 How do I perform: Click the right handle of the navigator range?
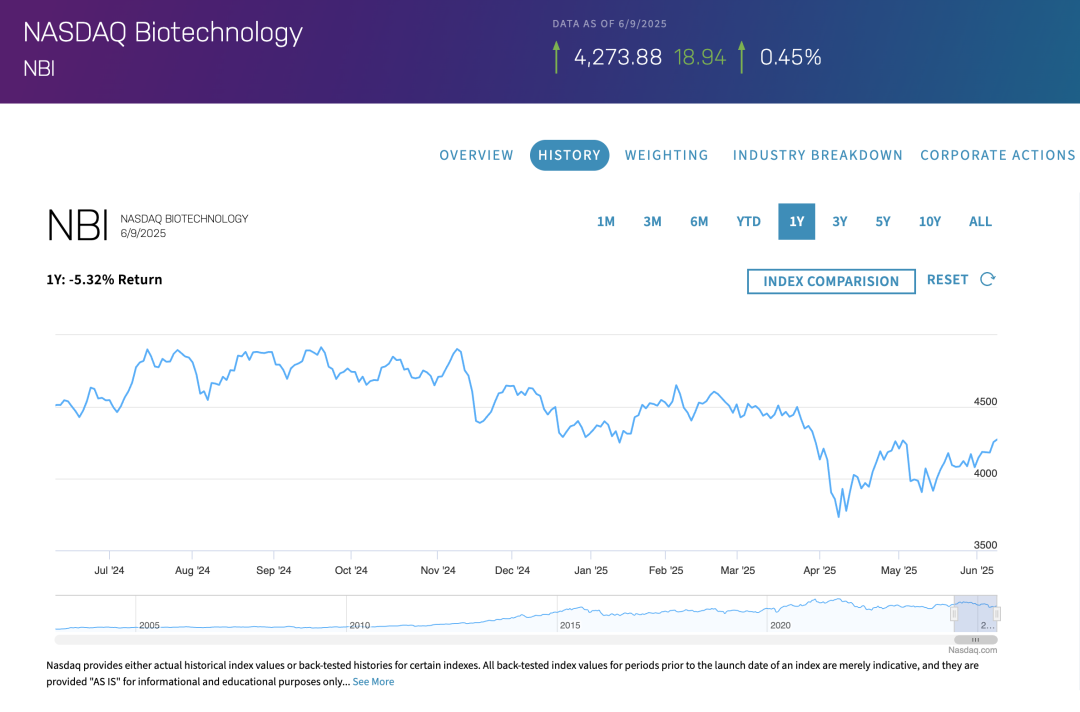997,614
